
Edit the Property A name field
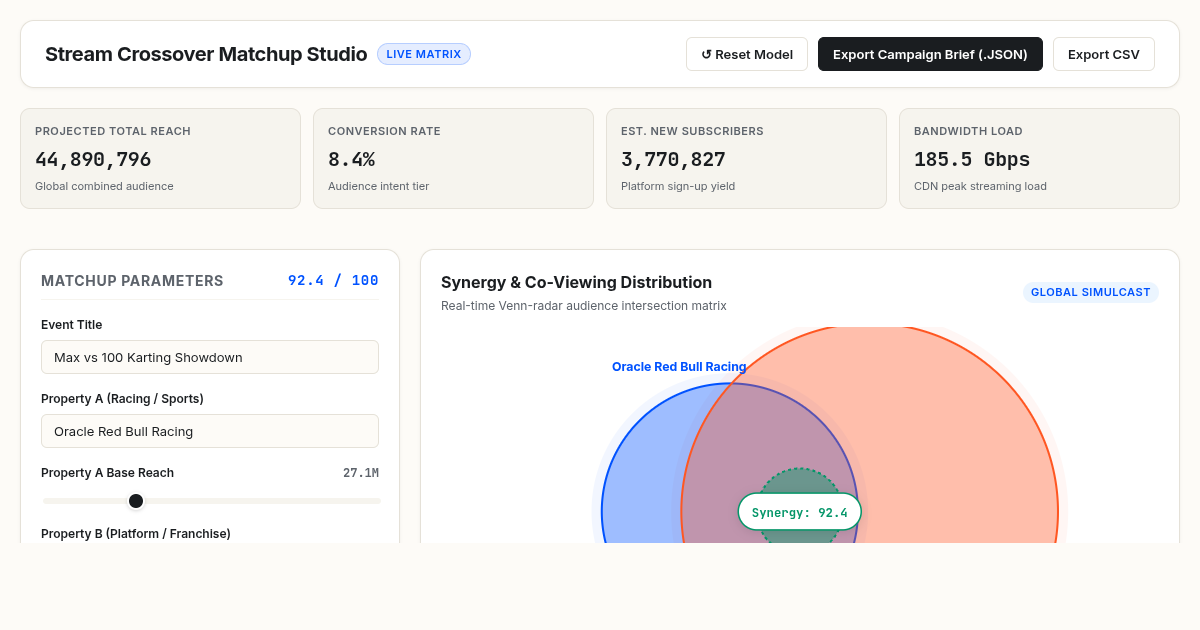pos(210,431)
